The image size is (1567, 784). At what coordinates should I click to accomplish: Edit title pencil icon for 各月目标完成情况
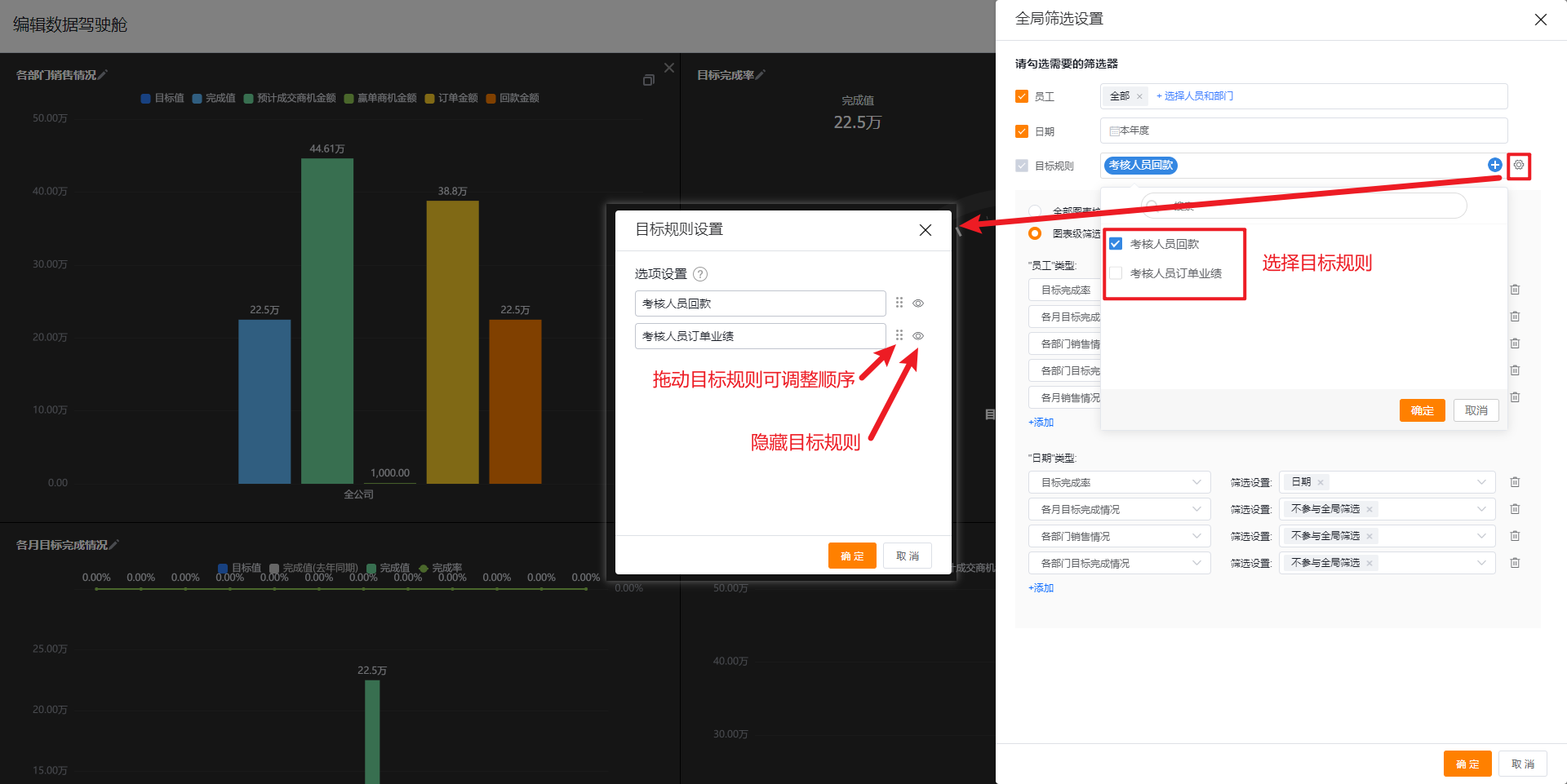113,545
